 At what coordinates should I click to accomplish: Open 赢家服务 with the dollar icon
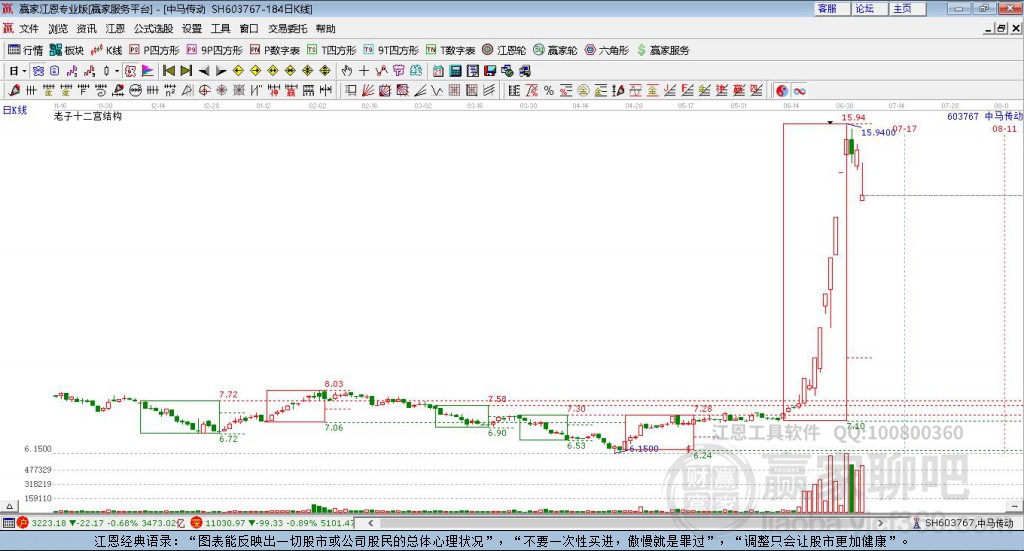(x=663, y=50)
